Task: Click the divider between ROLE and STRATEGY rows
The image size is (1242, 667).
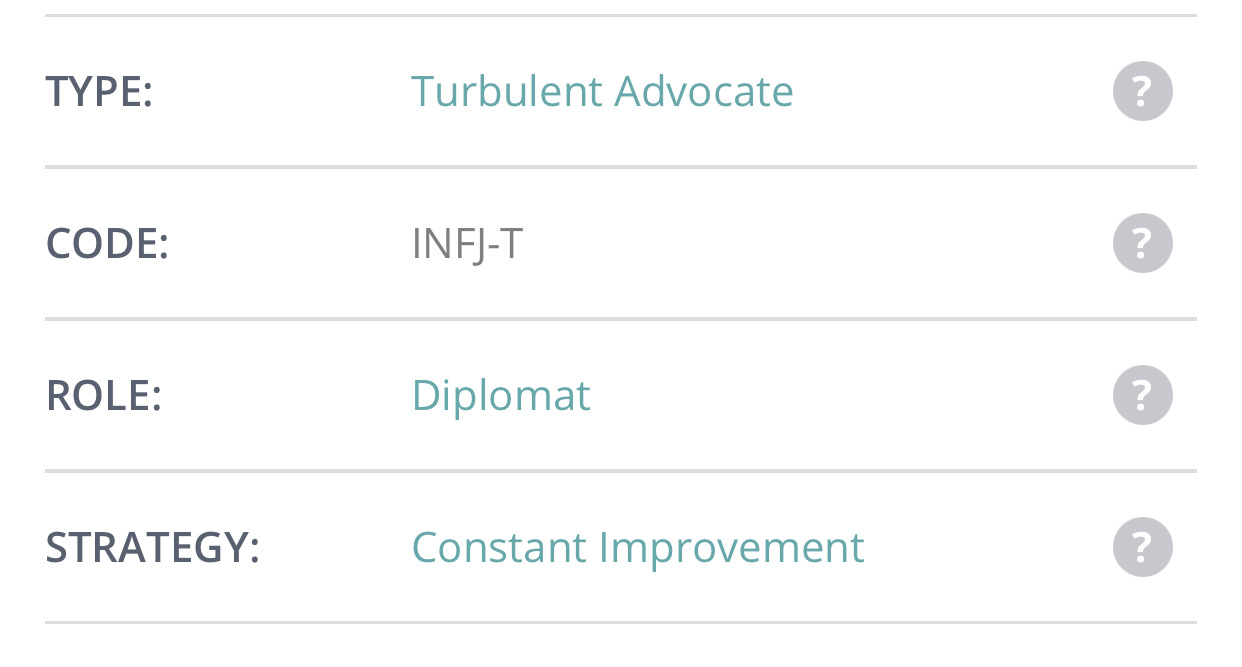Action: click(620, 471)
